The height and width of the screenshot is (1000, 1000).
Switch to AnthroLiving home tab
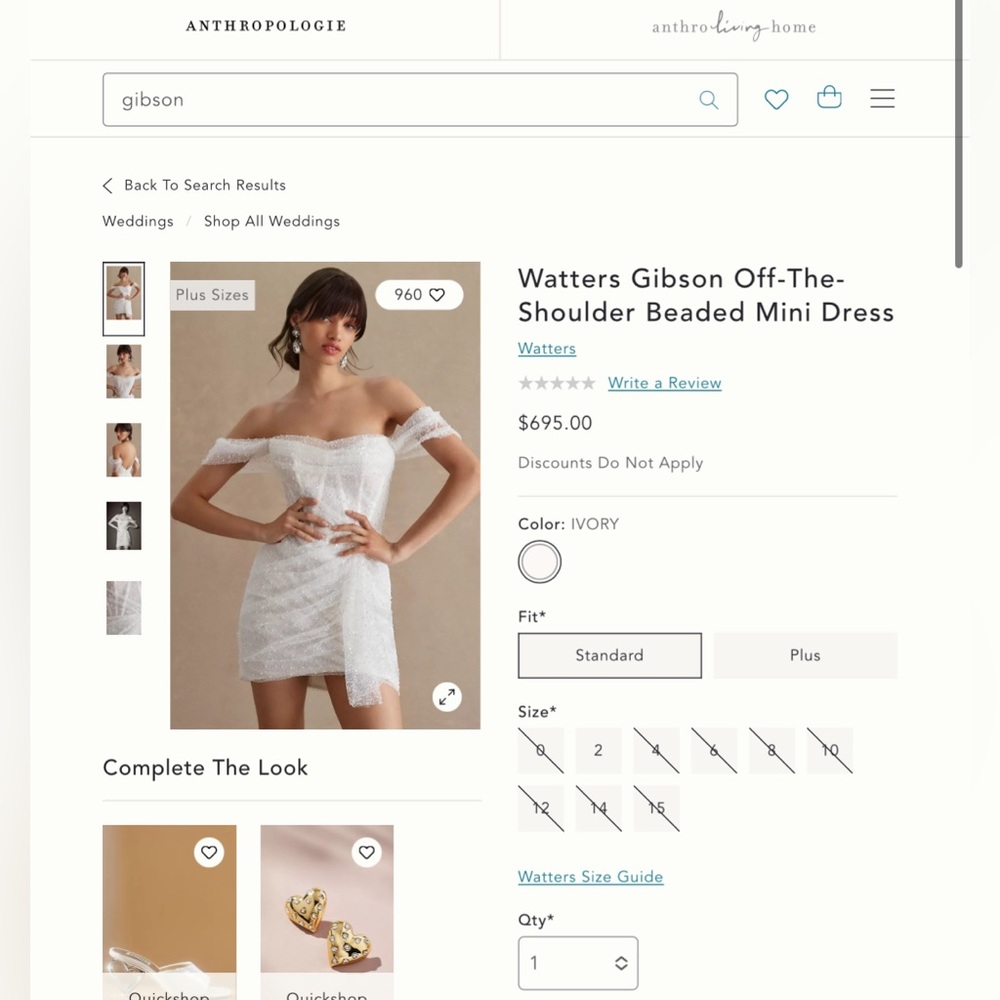point(734,26)
